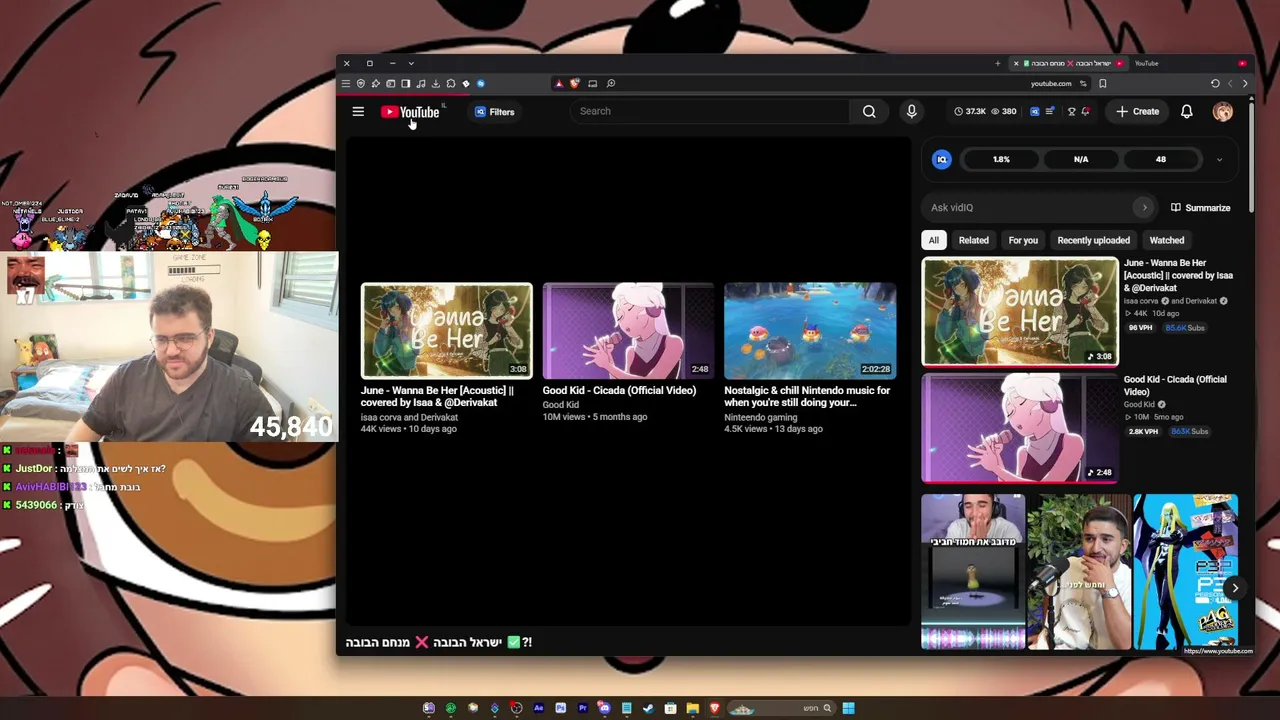This screenshot has width=1280, height=720.
Task: Open Steam from the taskbar
Action: click(648, 708)
